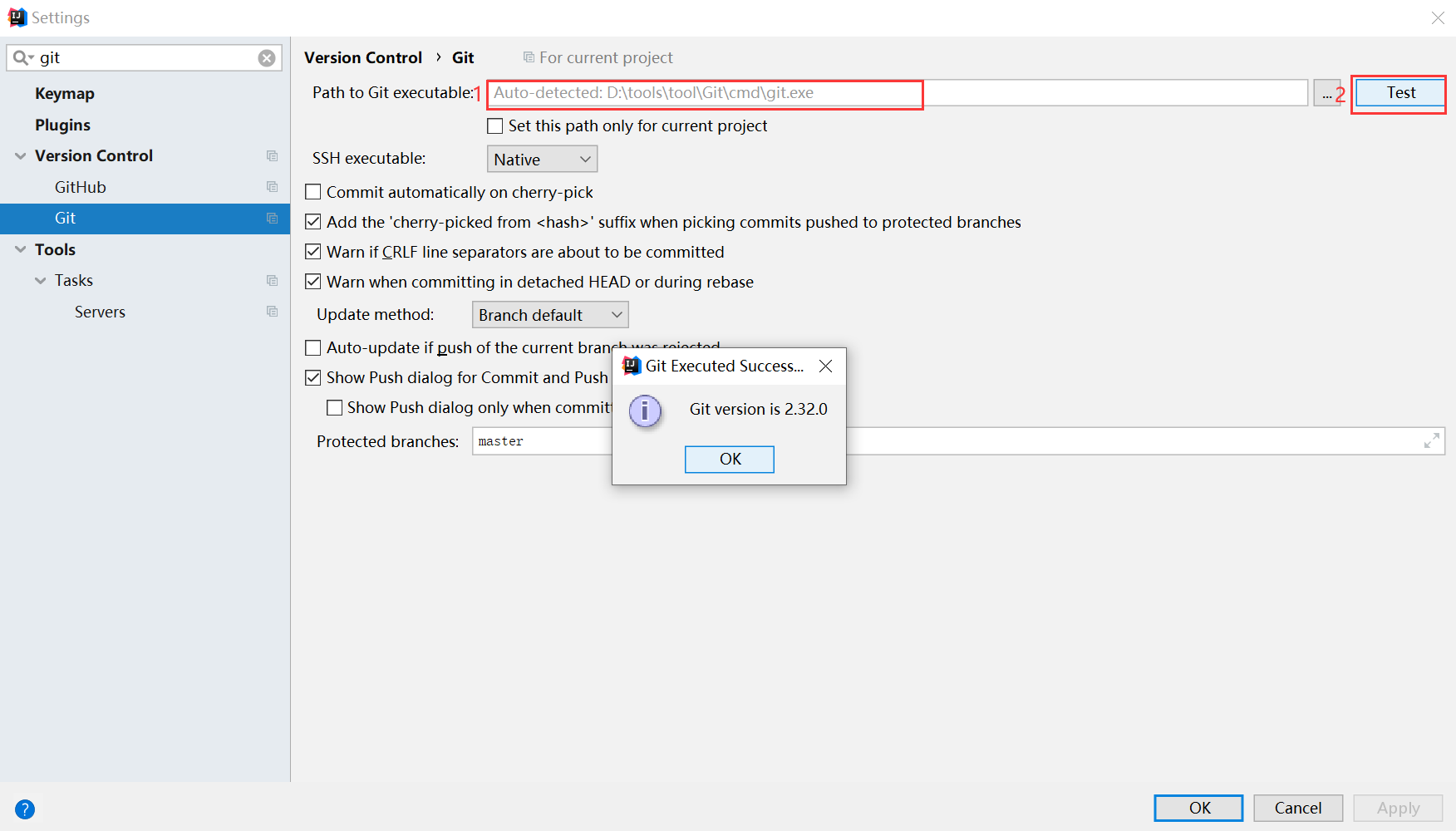Click the Version Control breadcrumb
The height and width of the screenshot is (831, 1456).
pos(363,57)
